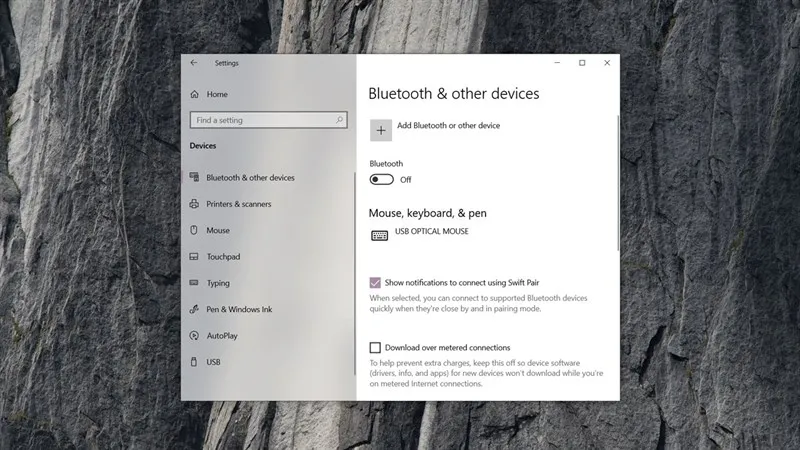Open AutoPlay settings
800x450 pixels.
tap(222, 336)
